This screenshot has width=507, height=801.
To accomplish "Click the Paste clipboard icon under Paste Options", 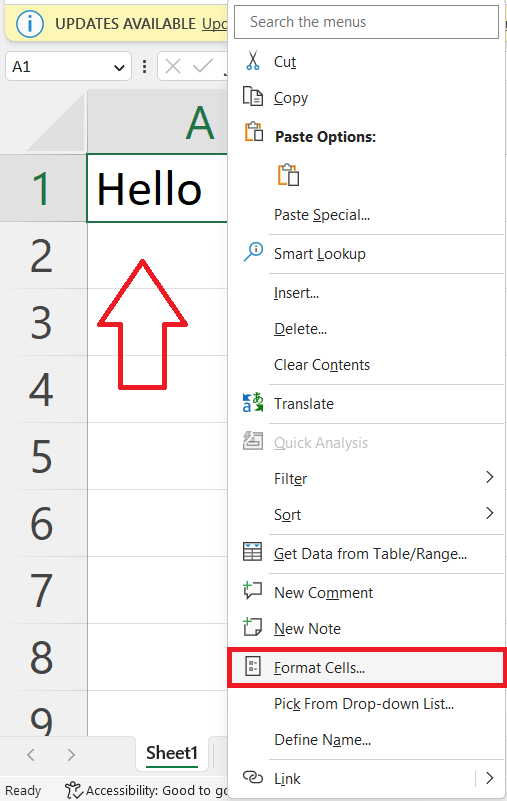I will point(288,175).
